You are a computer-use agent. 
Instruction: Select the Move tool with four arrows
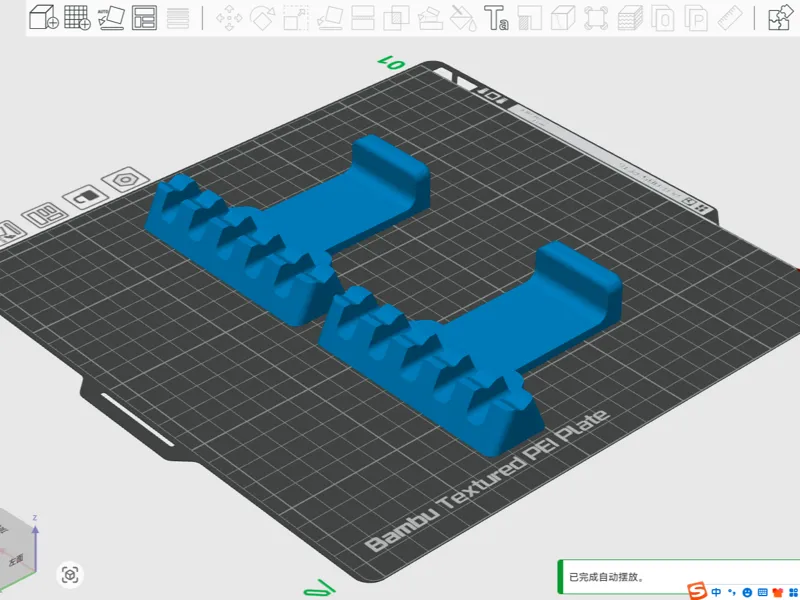coord(229,18)
